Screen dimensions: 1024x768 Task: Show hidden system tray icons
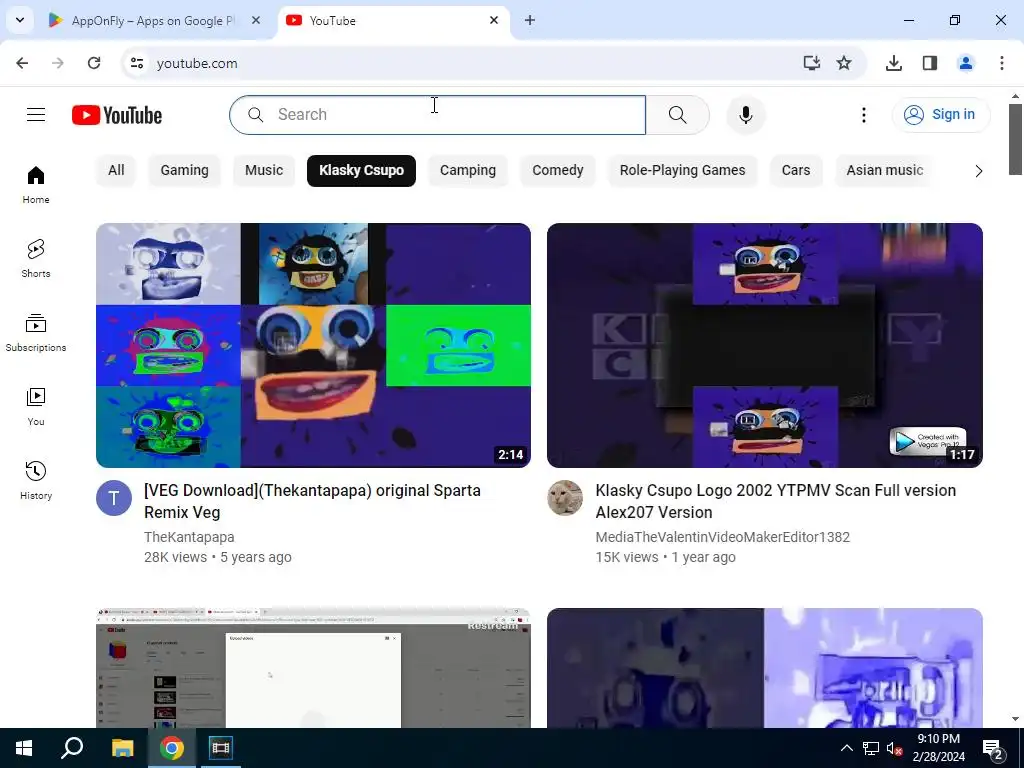coord(846,748)
